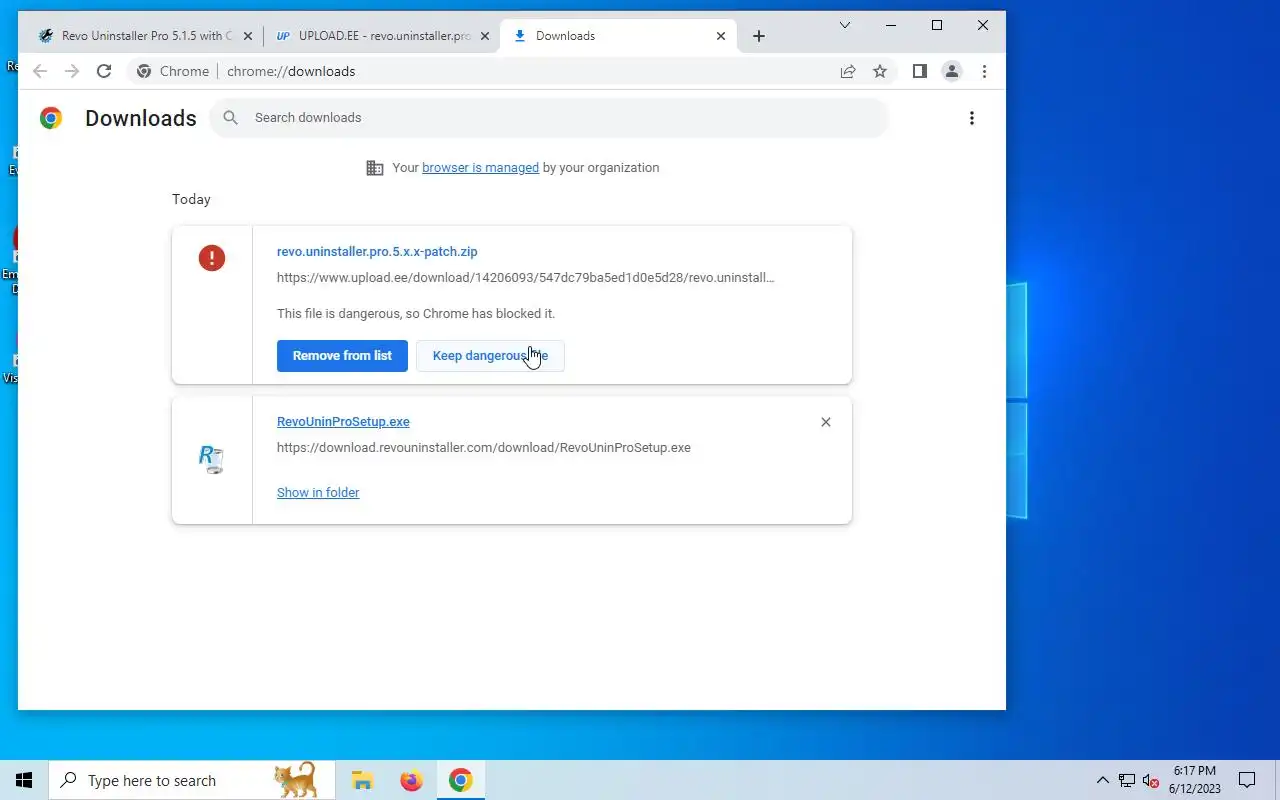The width and height of the screenshot is (1280, 800).
Task: Click the Chrome icon on the taskbar
Action: coord(460,780)
